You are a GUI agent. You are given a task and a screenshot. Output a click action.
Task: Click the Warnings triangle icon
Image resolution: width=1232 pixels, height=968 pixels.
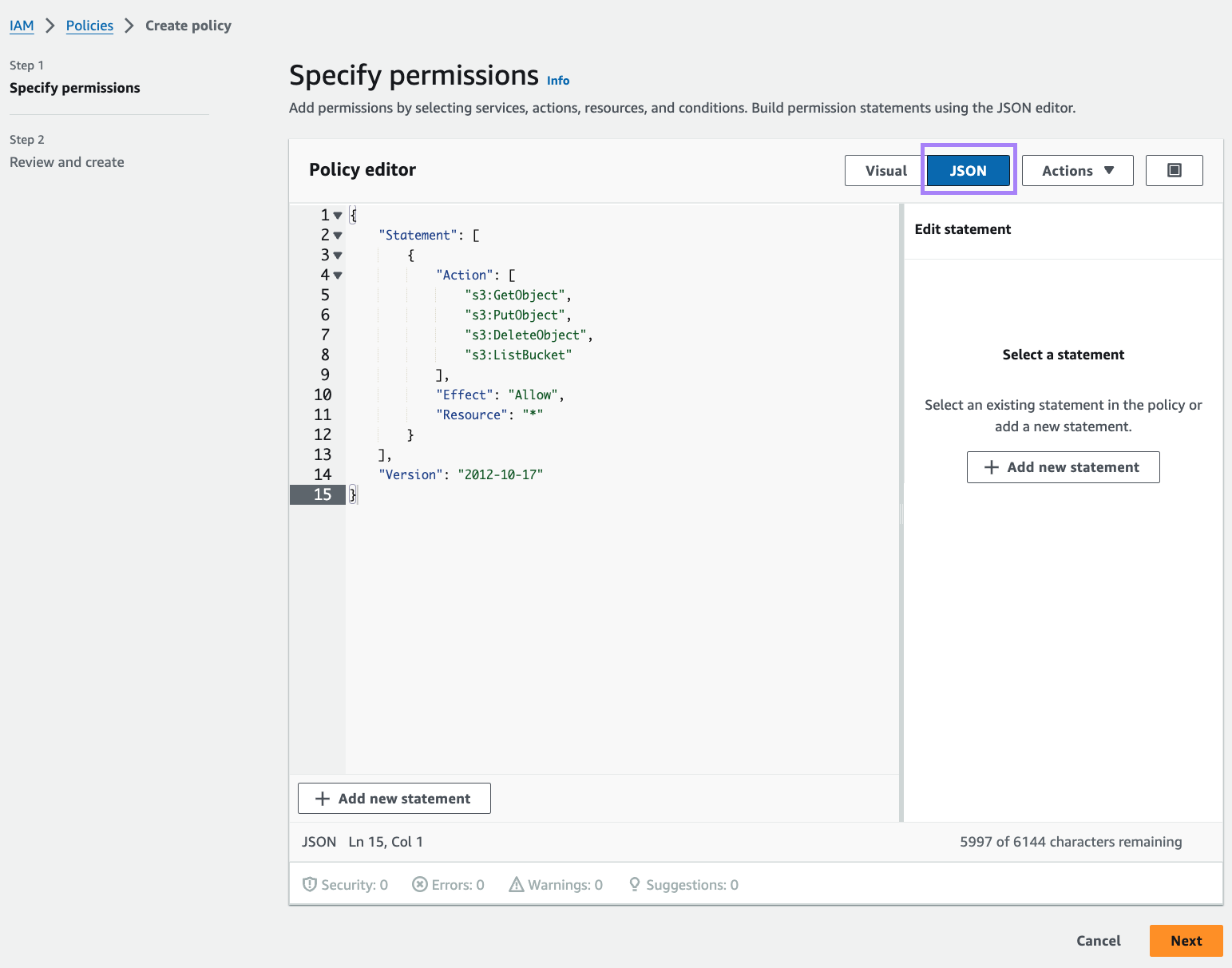coord(517,884)
